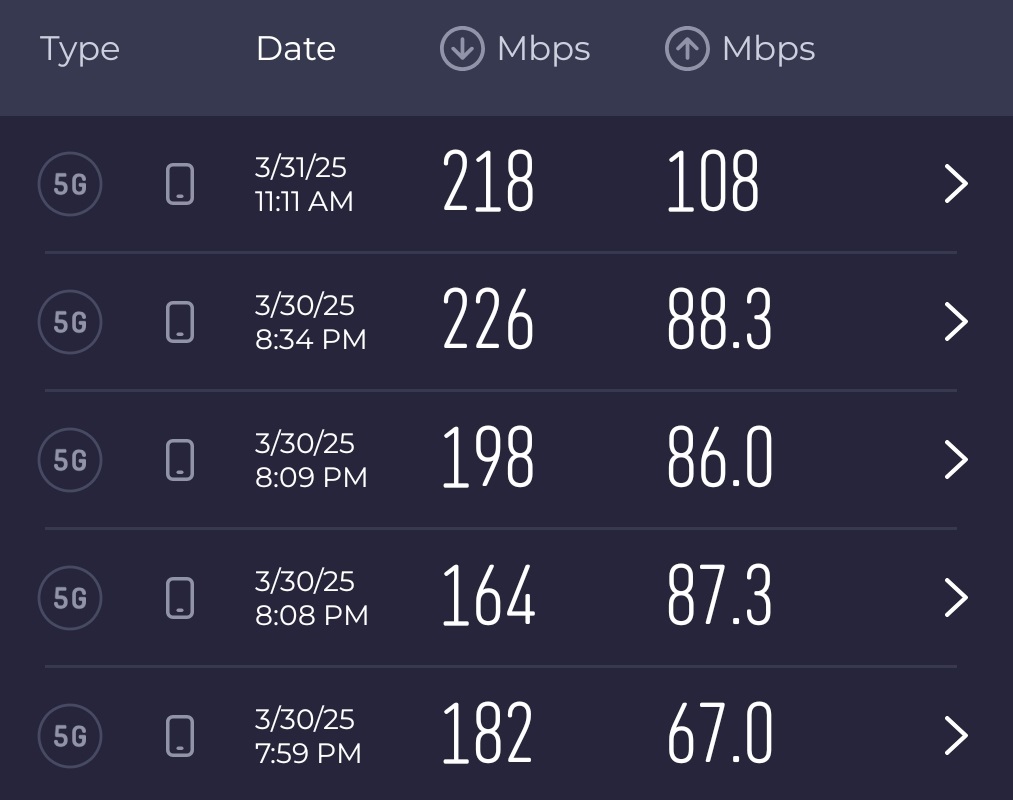Expand the 164 Mbps result with chevron

(x=956, y=598)
